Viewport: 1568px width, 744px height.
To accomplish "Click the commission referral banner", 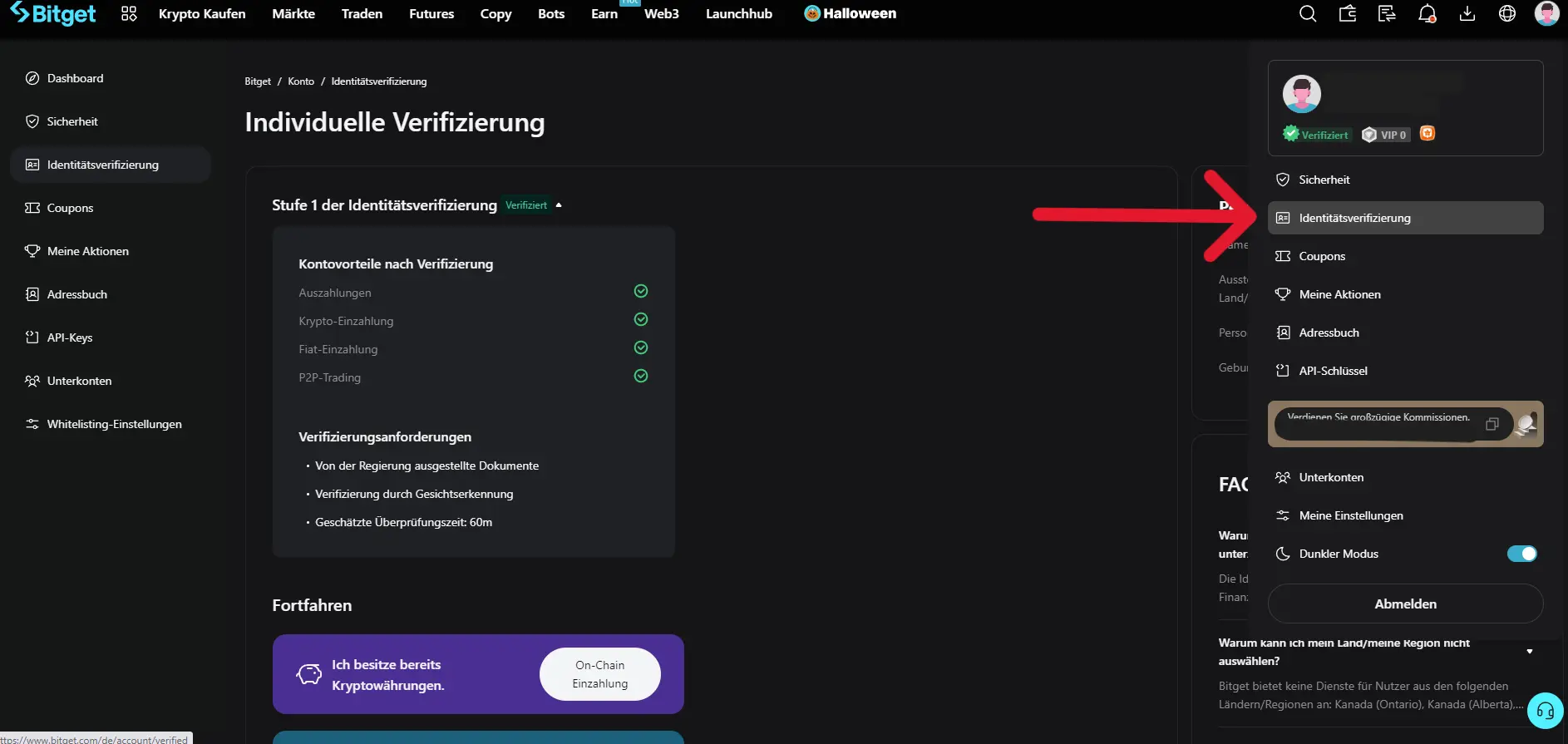I will point(1405,424).
